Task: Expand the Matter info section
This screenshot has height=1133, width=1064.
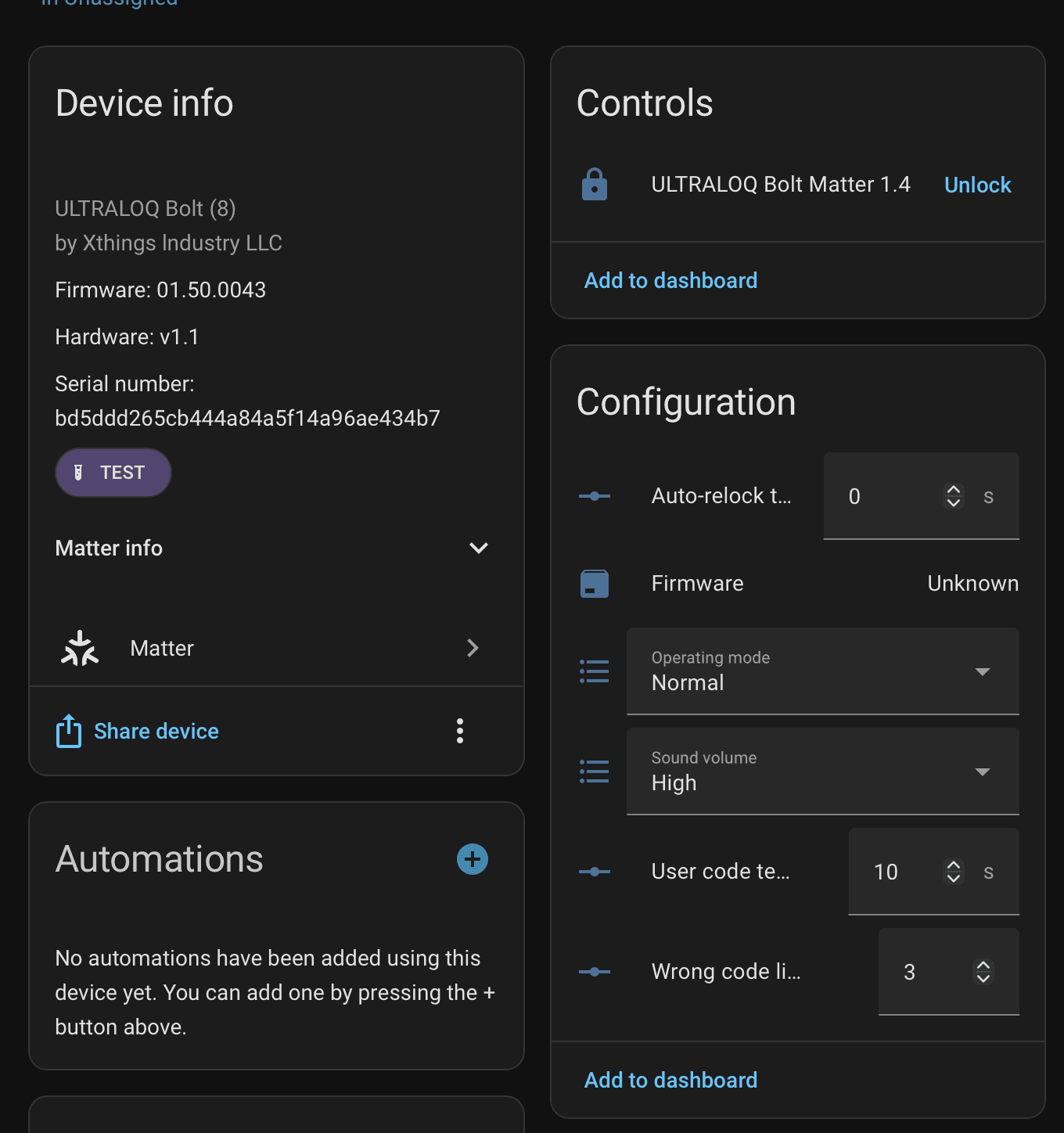Action: coord(478,548)
